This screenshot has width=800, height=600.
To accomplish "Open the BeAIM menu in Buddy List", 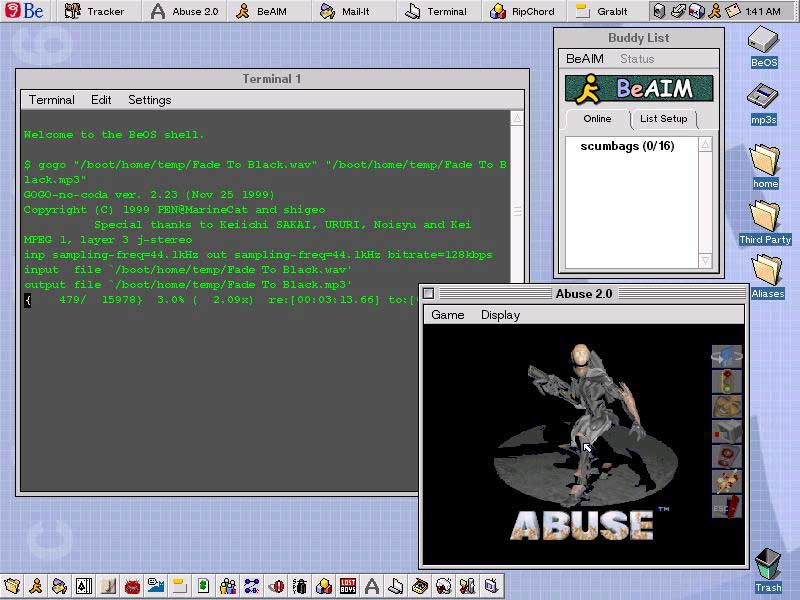I will click(585, 59).
